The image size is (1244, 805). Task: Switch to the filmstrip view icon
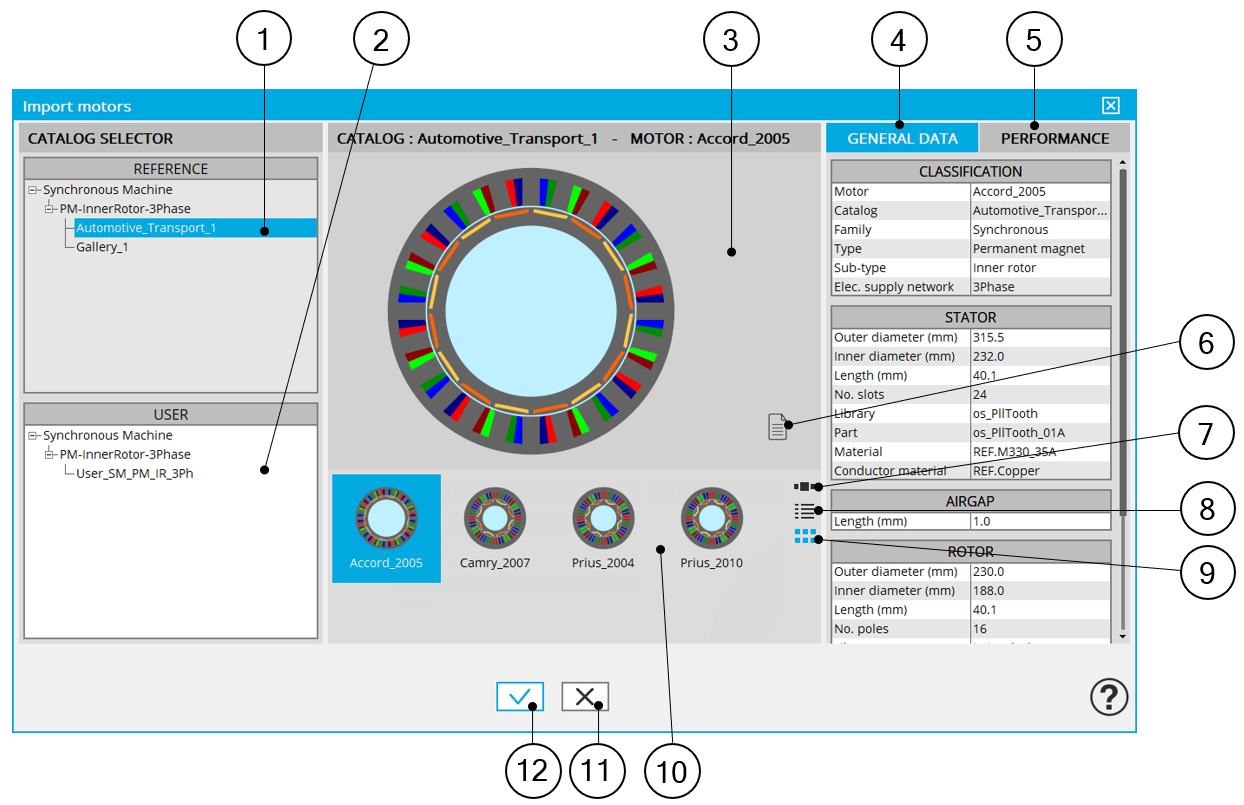[805, 487]
